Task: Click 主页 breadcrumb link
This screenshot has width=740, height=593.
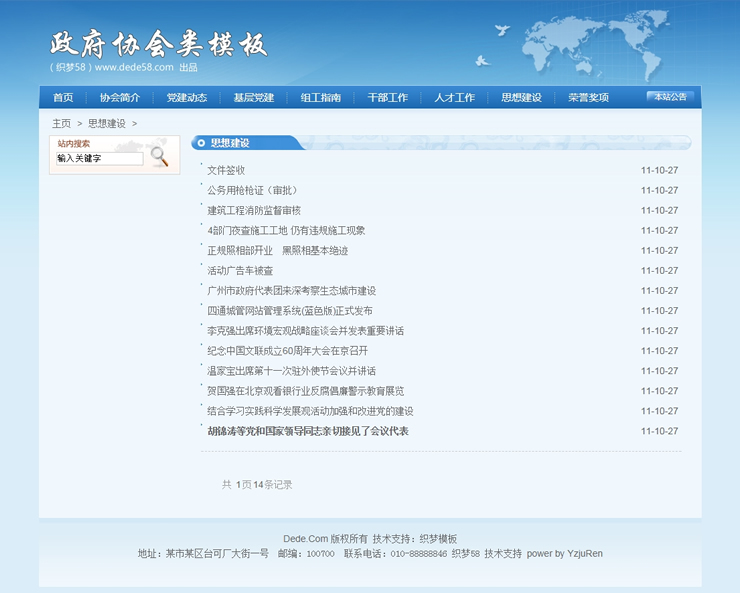Action: tap(62, 124)
